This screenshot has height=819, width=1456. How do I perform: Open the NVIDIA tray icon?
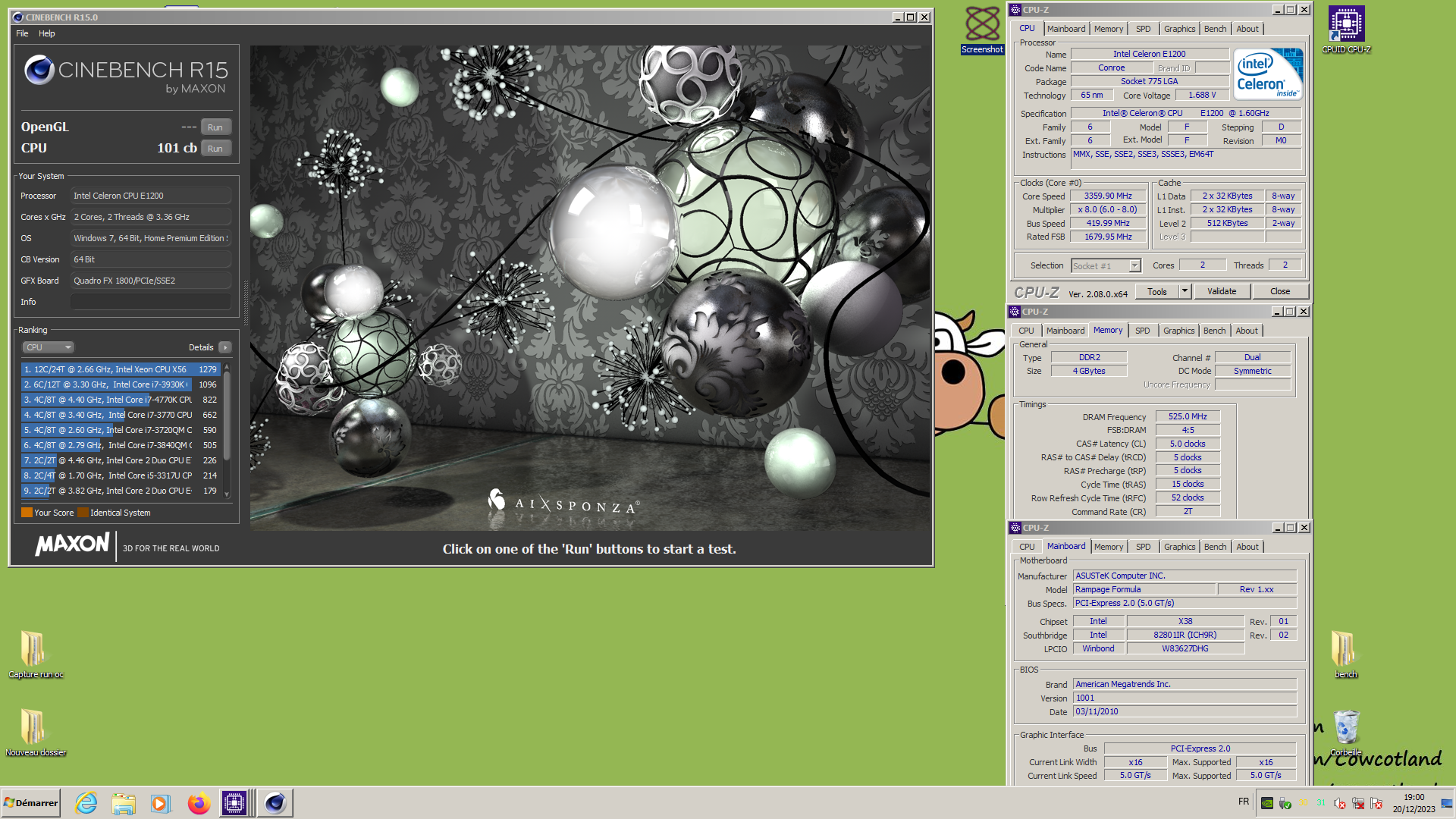[x=1266, y=803]
